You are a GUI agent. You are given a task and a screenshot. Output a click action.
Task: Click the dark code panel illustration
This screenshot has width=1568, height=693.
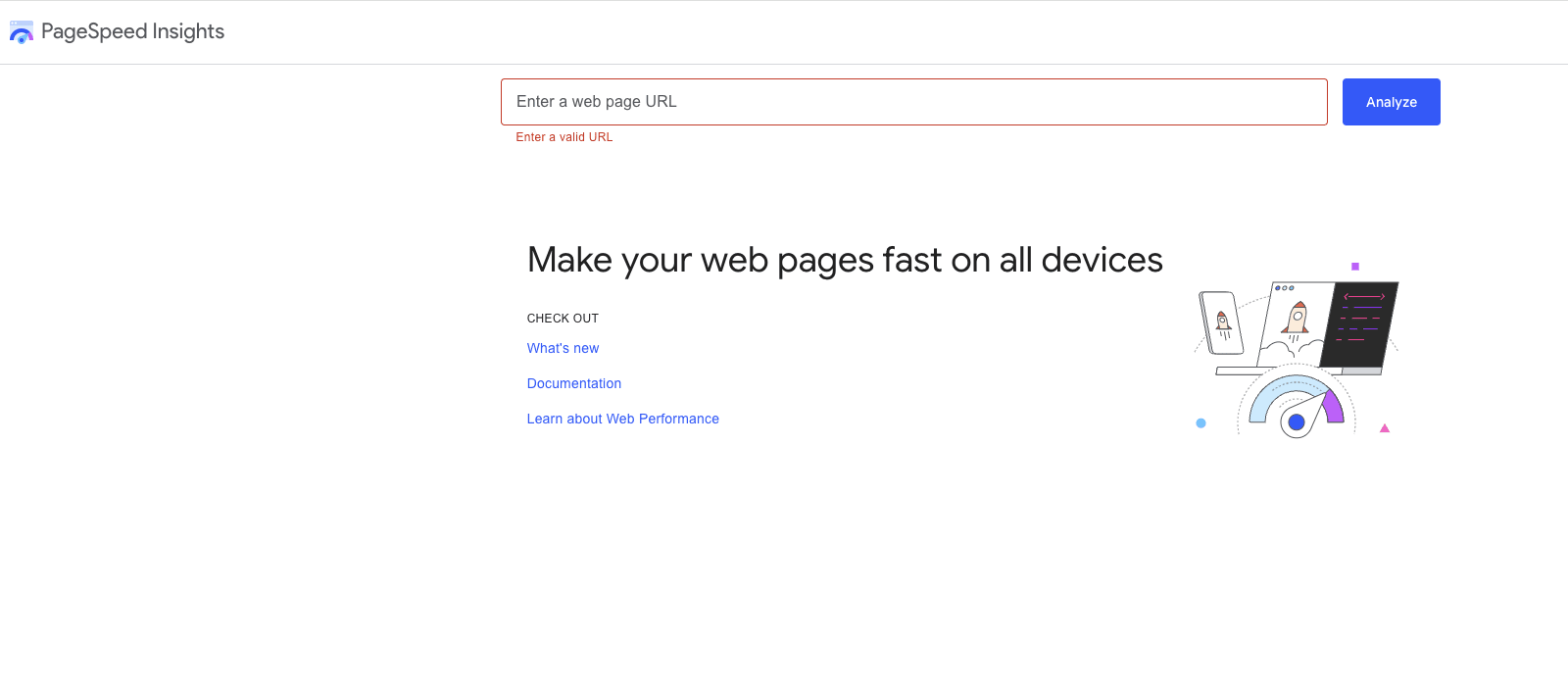[1360, 323]
